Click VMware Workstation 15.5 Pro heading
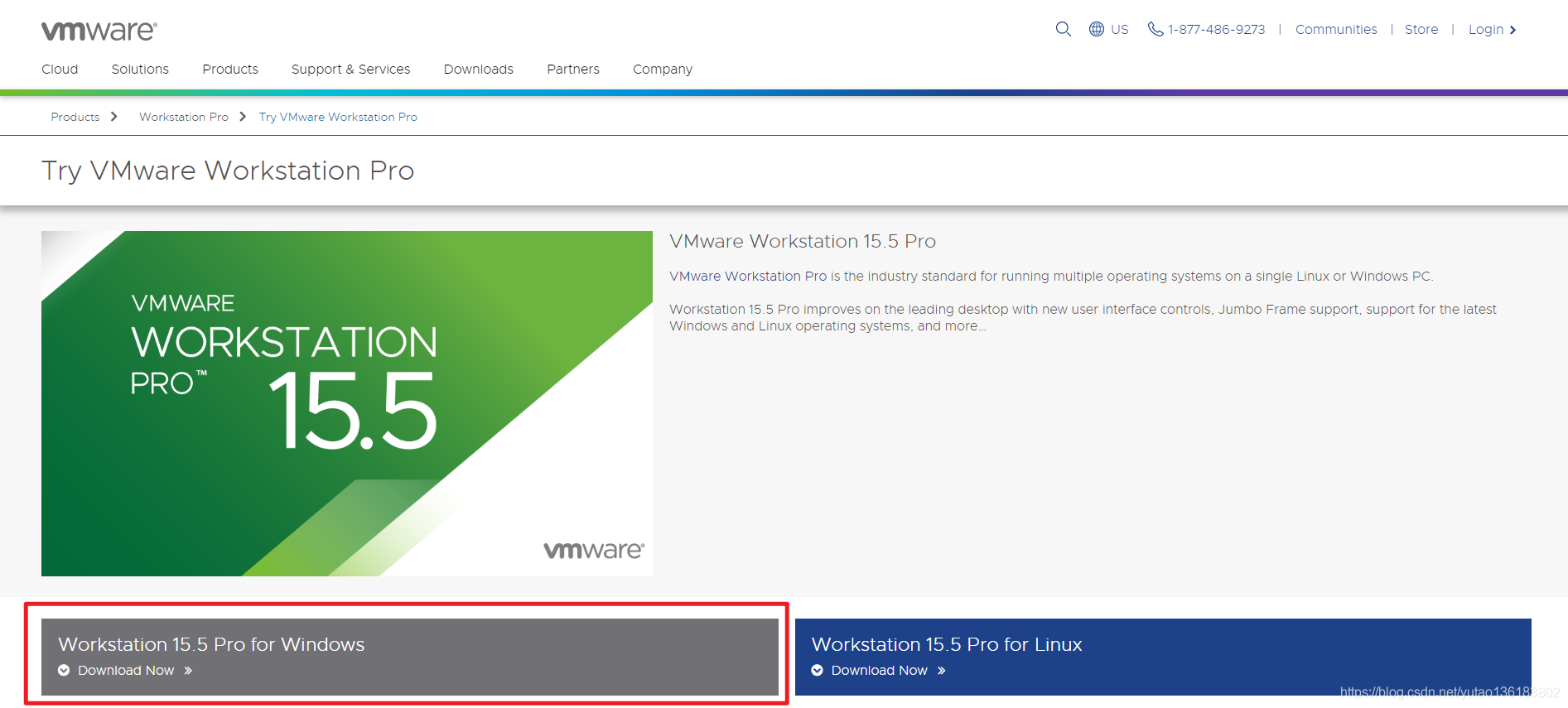 pos(803,241)
